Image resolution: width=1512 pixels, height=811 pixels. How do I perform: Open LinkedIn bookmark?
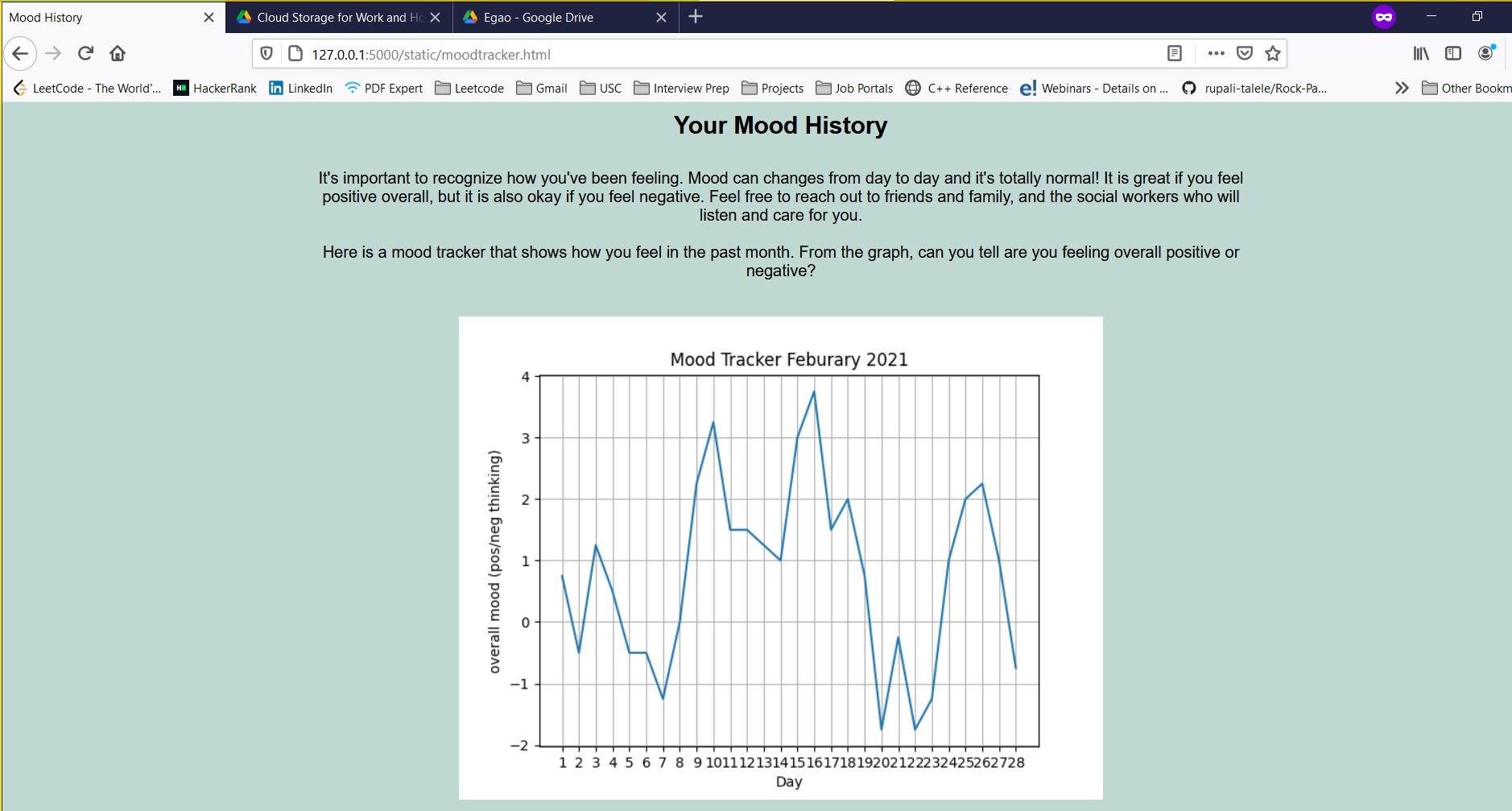(x=300, y=89)
